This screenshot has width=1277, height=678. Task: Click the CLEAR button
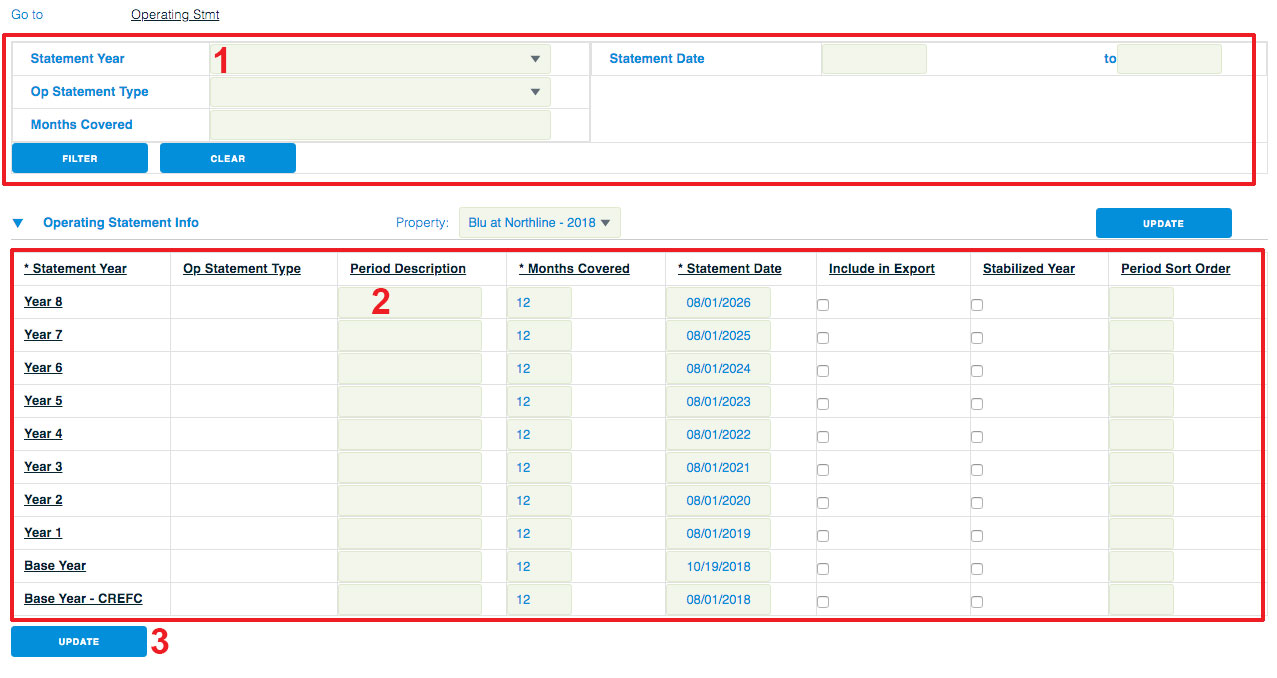click(x=228, y=158)
